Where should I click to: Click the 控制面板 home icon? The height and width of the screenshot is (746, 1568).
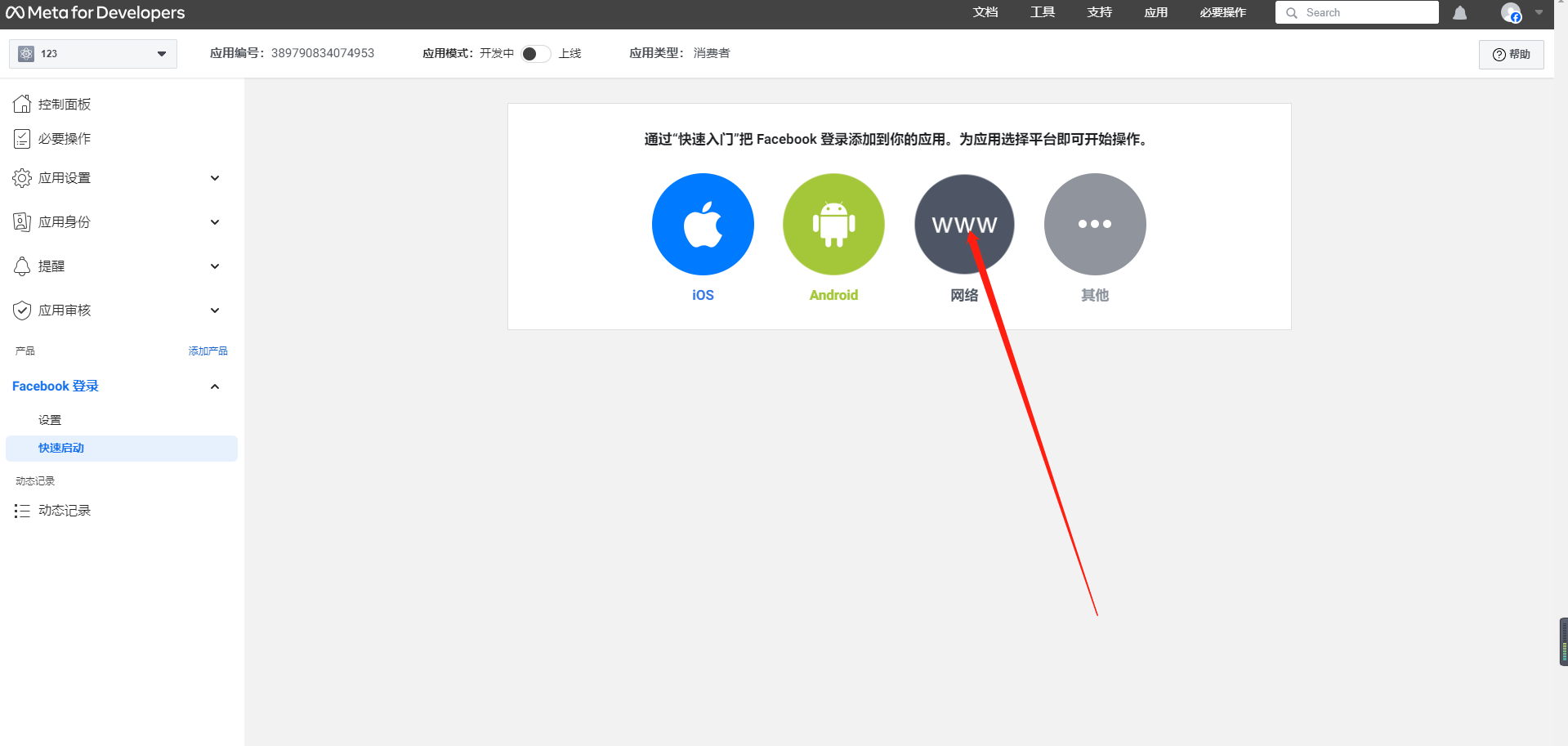click(22, 104)
